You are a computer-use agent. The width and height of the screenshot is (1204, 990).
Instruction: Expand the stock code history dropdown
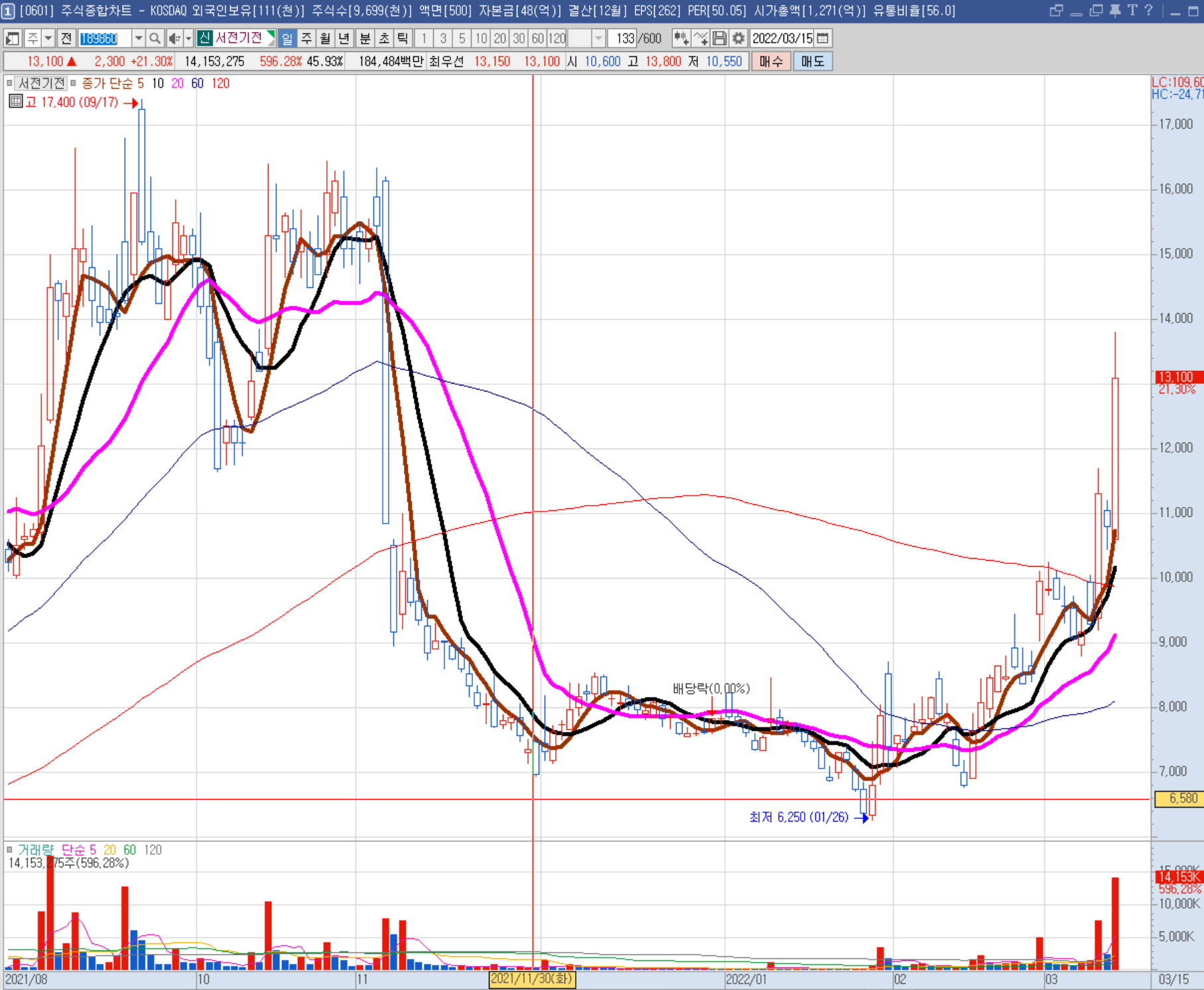coord(139,38)
